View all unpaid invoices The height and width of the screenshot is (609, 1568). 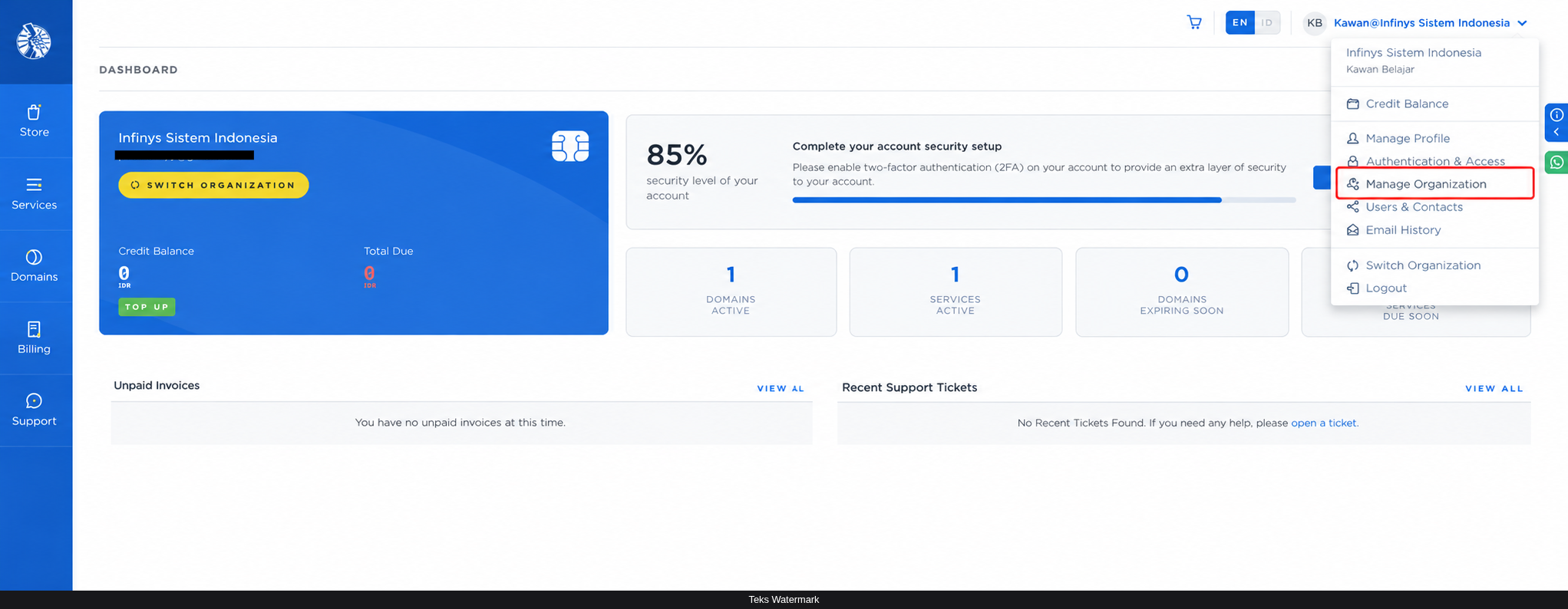[x=781, y=389]
